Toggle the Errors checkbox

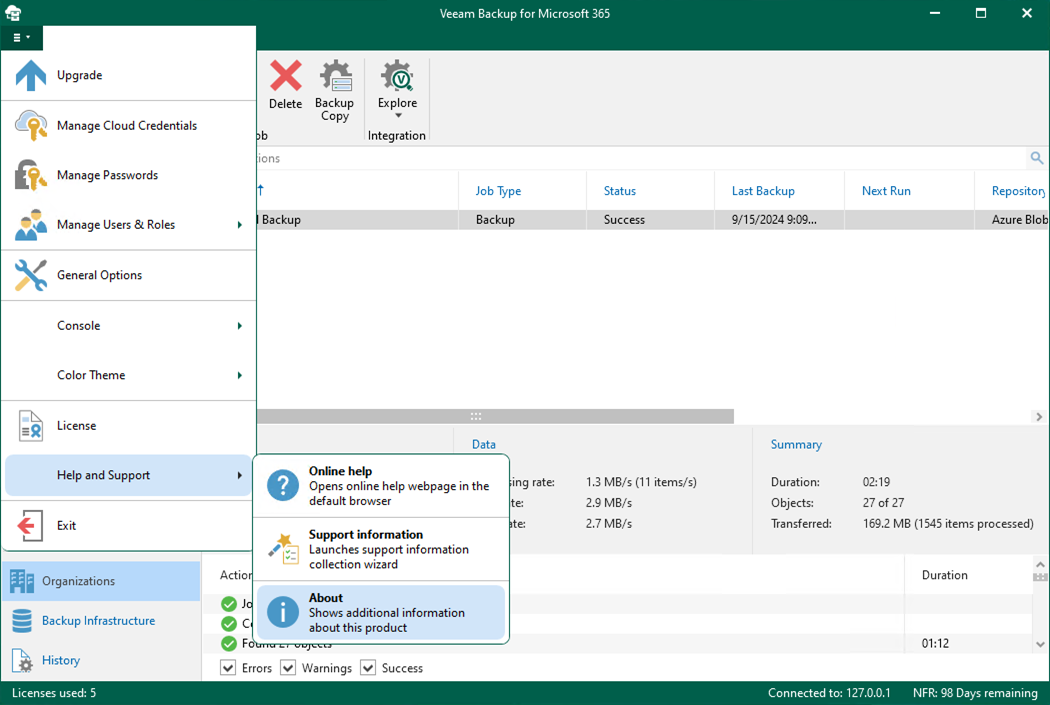coord(228,668)
